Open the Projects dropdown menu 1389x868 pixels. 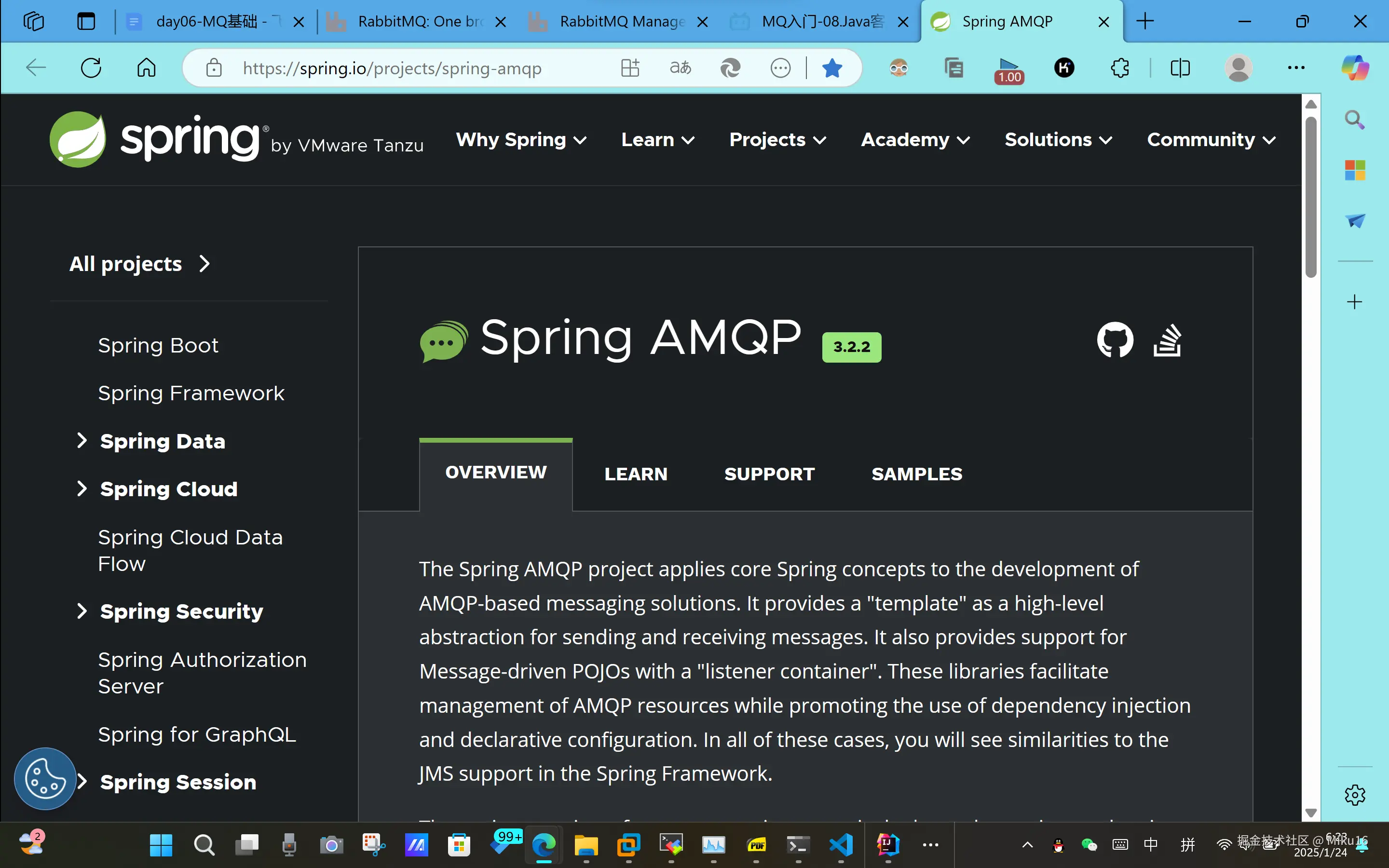(x=777, y=139)
